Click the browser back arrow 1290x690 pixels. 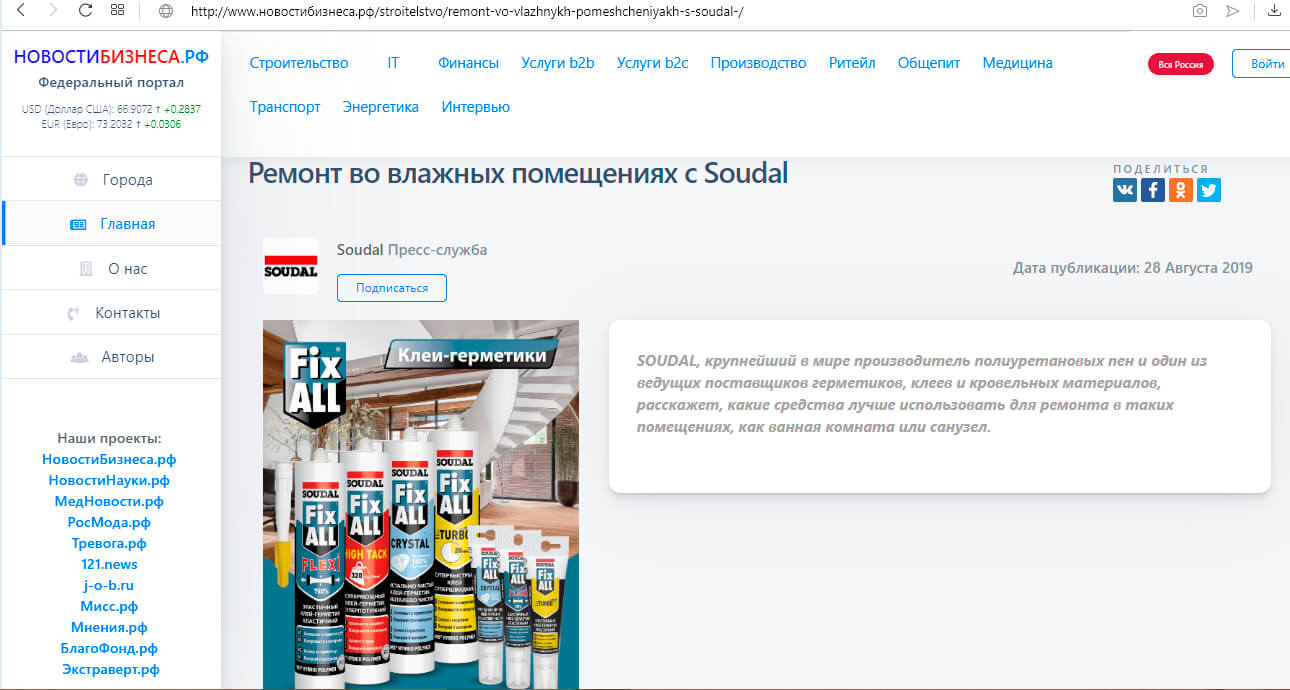point(22,11)
